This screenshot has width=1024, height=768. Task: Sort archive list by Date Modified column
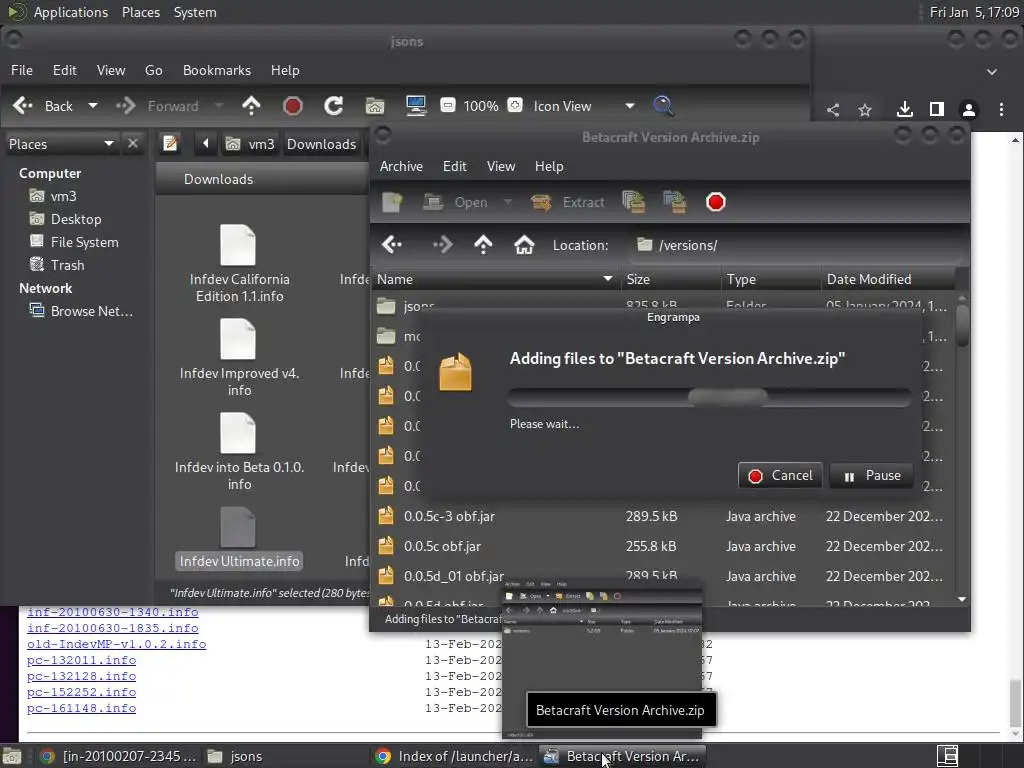(888, 279)
